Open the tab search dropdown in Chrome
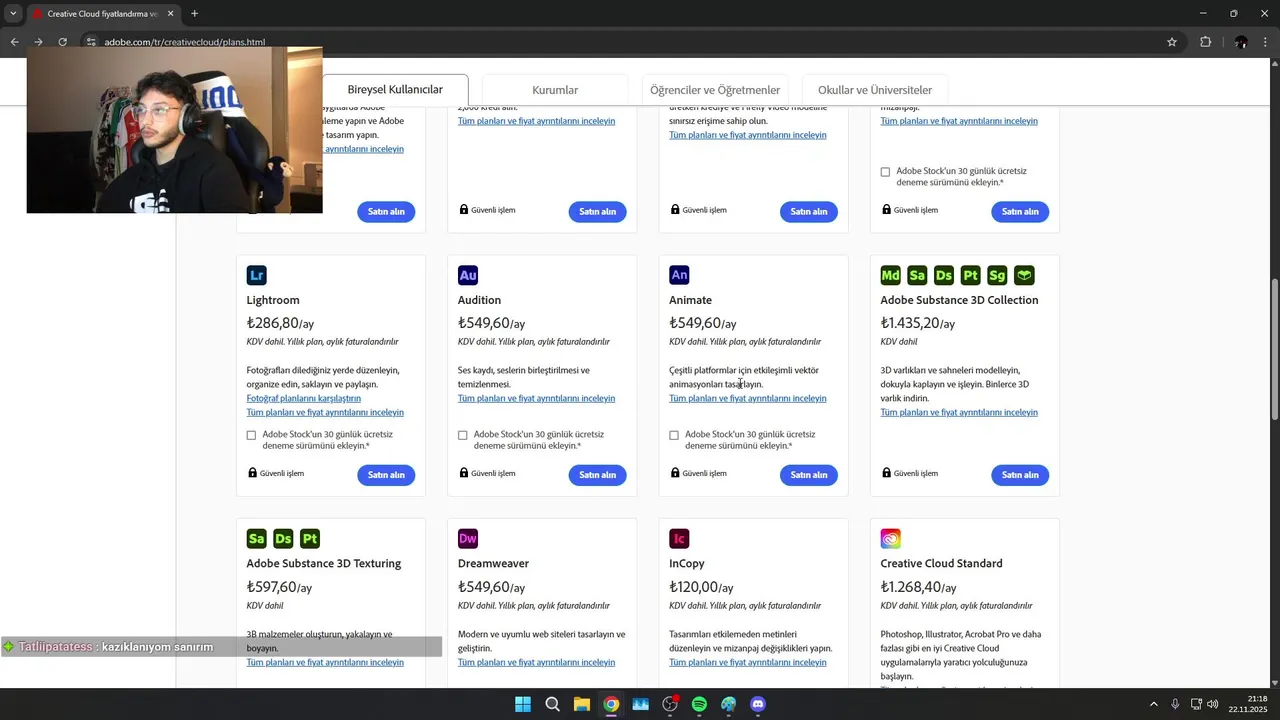 [x=13, y=13]
